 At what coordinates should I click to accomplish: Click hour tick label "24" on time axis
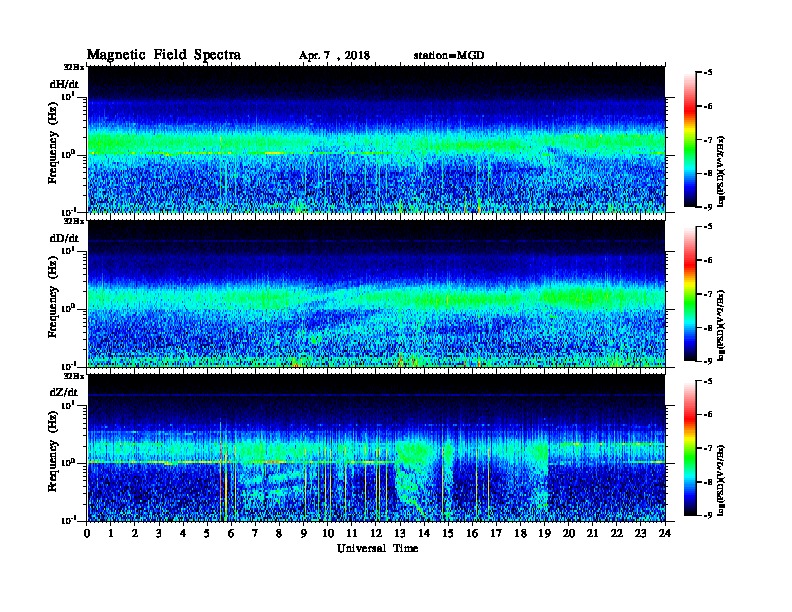665,533
